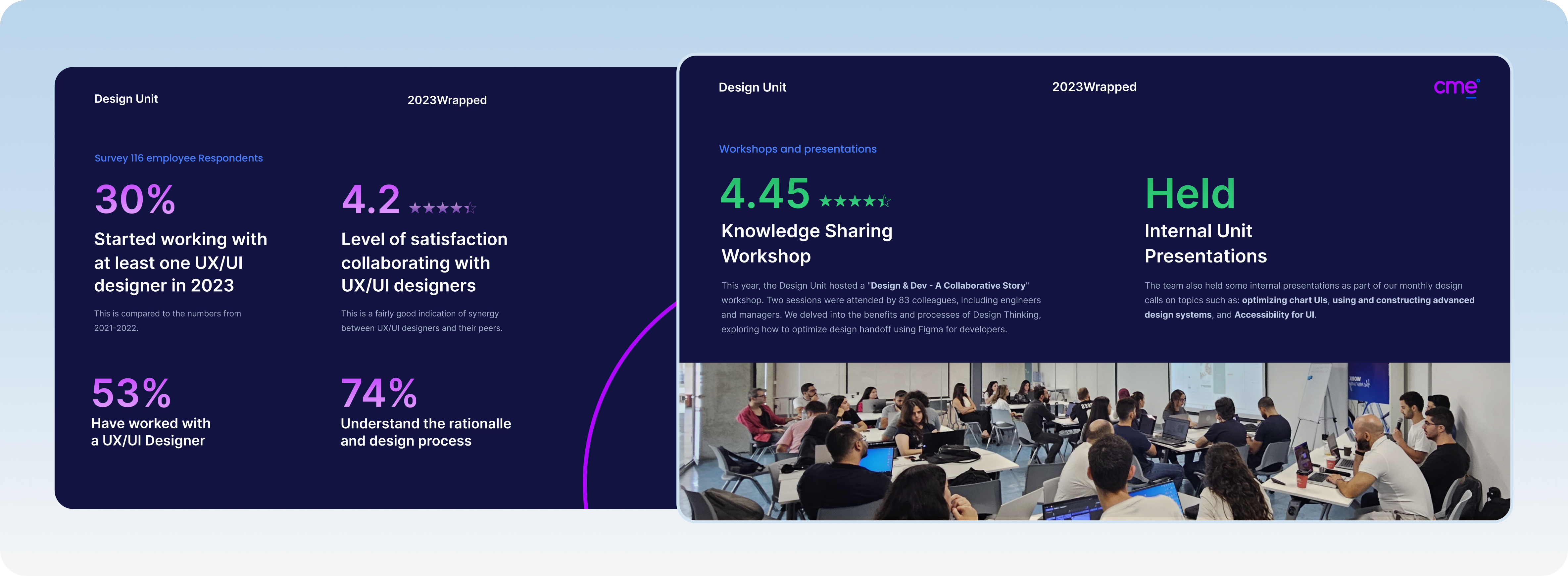This screenshot has width=1568, height=576.
Task: Click the purple star rating beside 4.2
Action: pyautogui.click(x=443, y=208)
